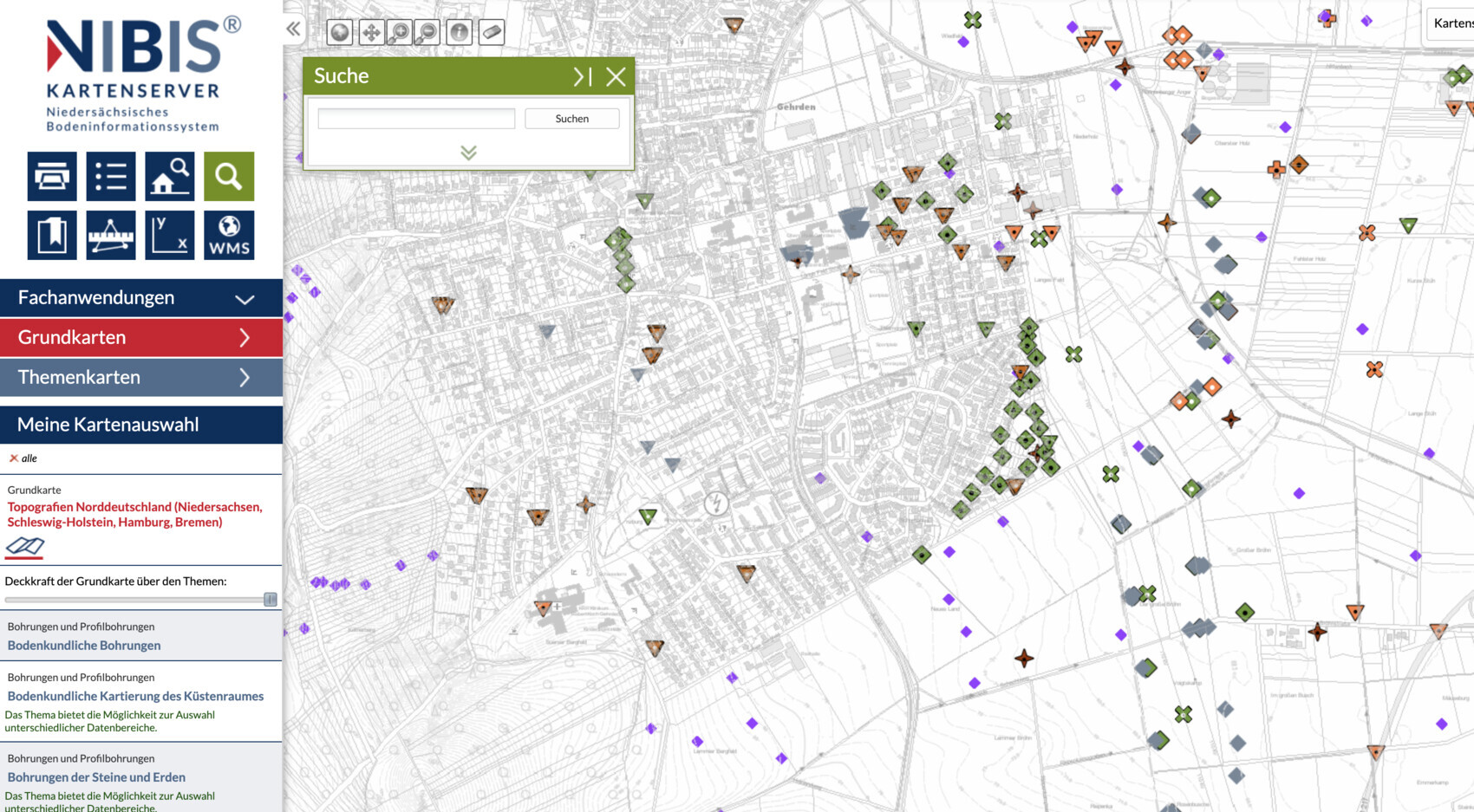Toggle the Grundkarte map visibility icon
The height and width of the screenshot is (812, 1474).
[x=25, y=546]
